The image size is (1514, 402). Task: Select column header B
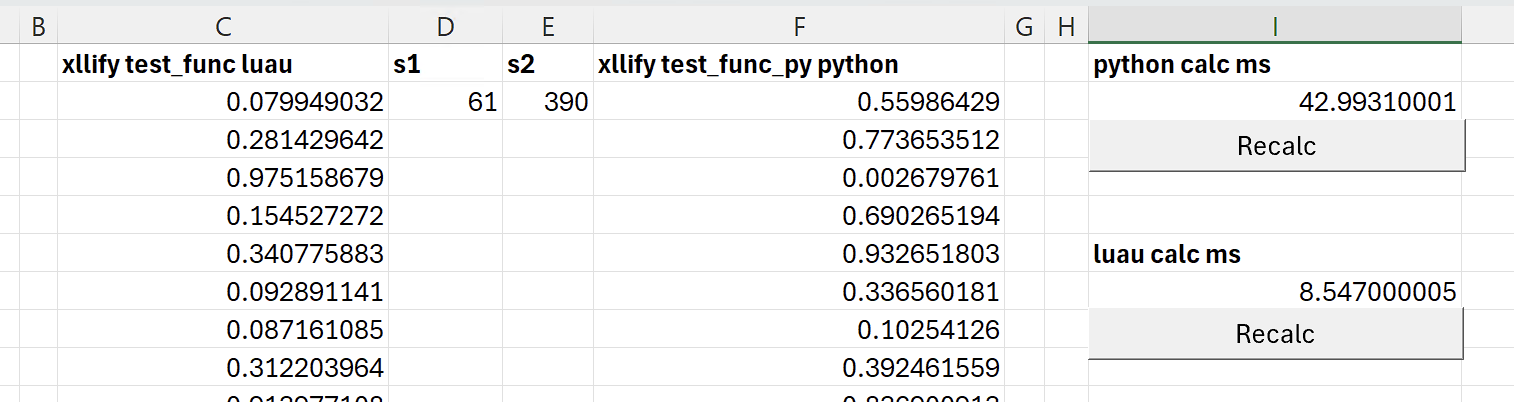pos(38,28)
